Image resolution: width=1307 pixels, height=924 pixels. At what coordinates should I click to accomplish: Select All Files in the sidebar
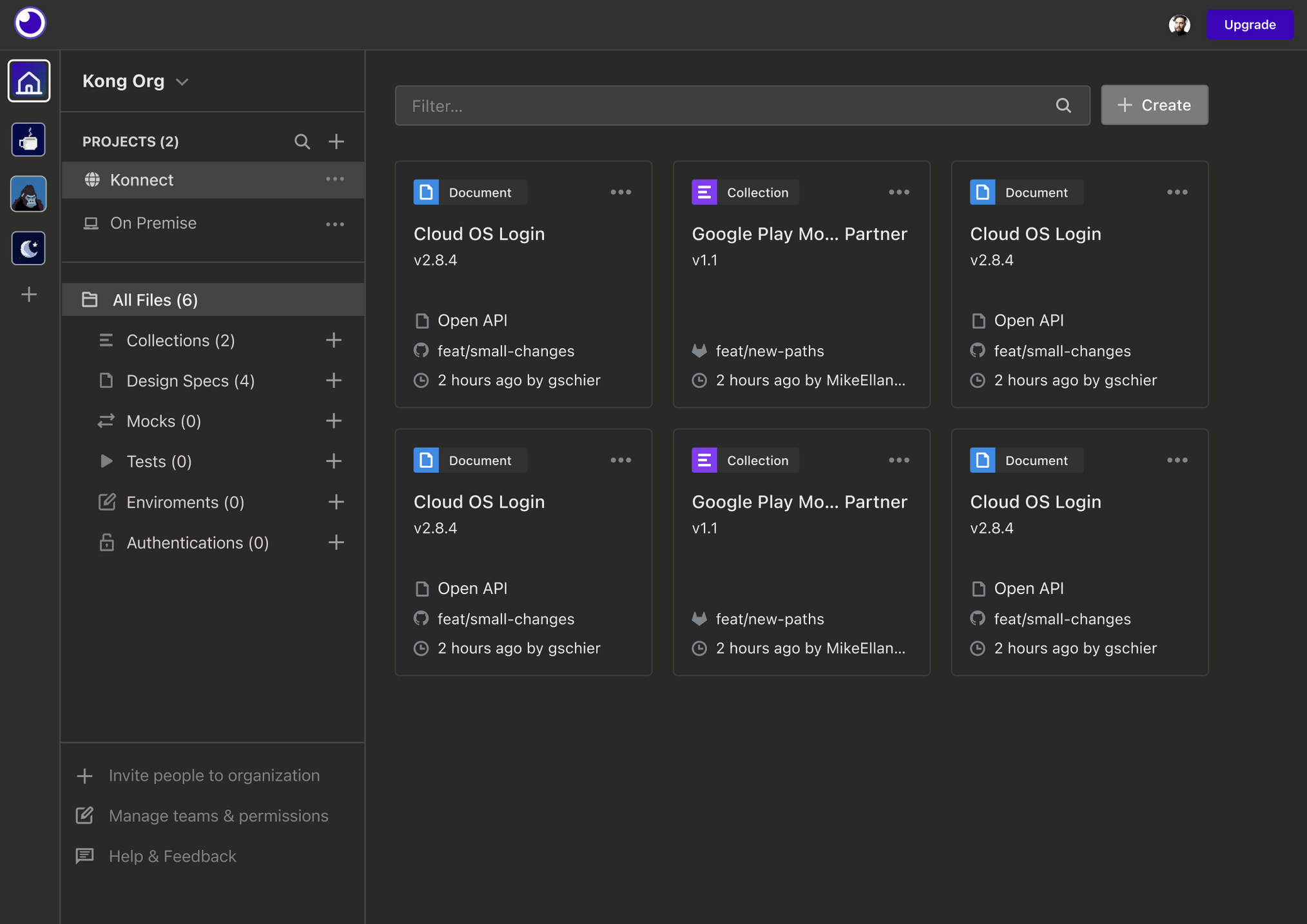tap(155, 300)
